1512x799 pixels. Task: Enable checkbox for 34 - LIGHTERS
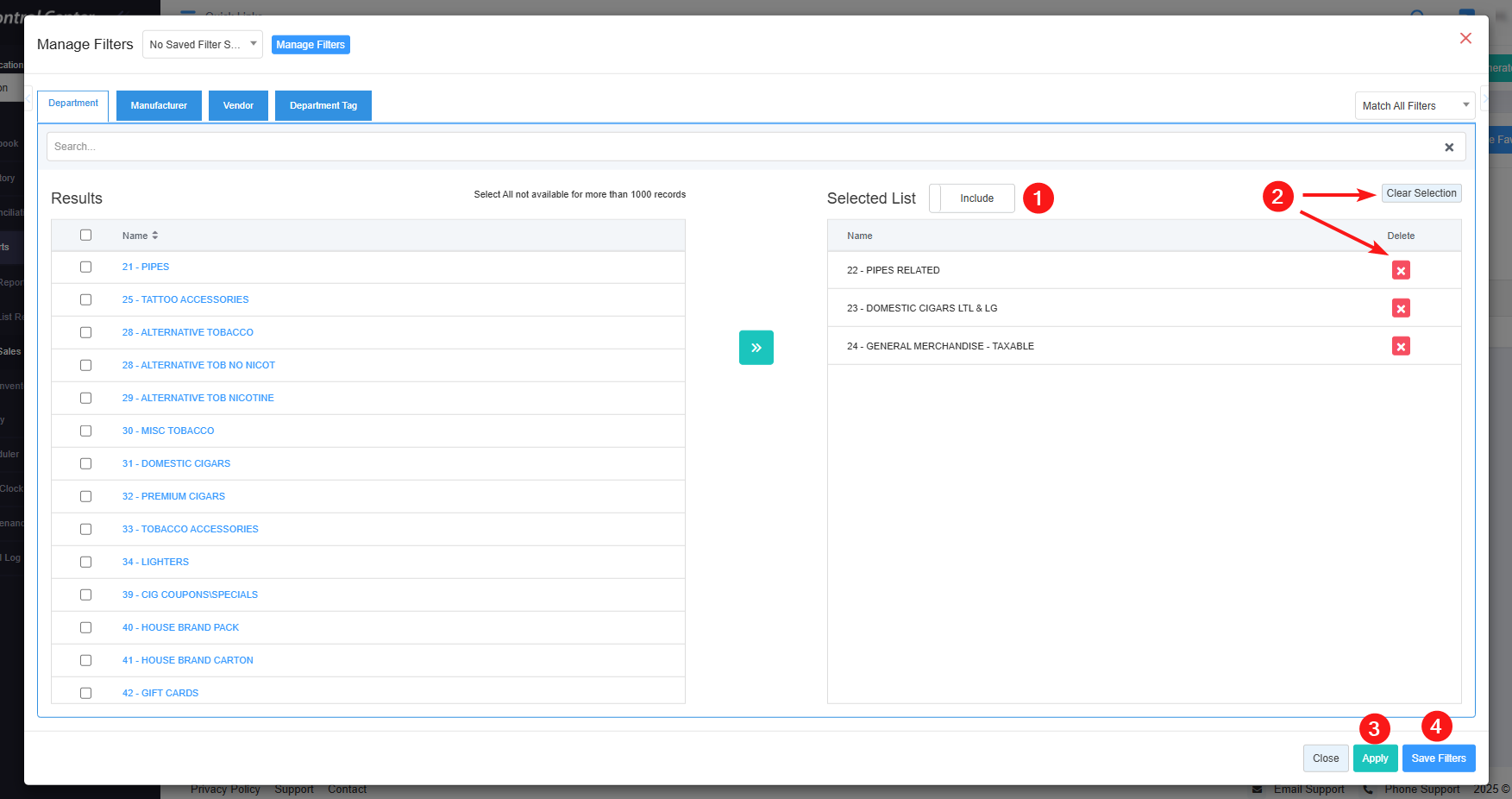click(85, 563)
